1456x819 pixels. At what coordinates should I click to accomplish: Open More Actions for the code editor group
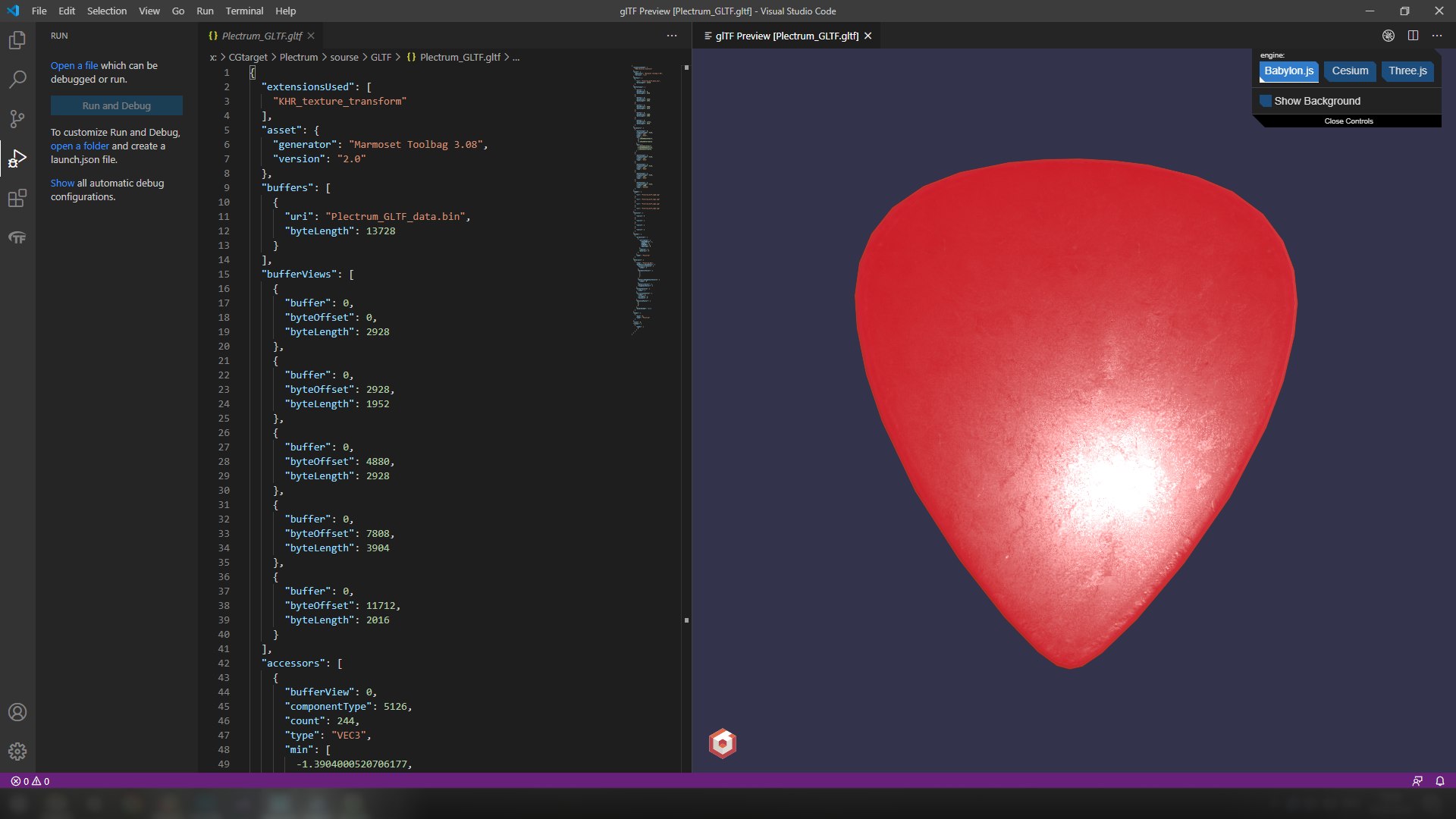[672, 36]
